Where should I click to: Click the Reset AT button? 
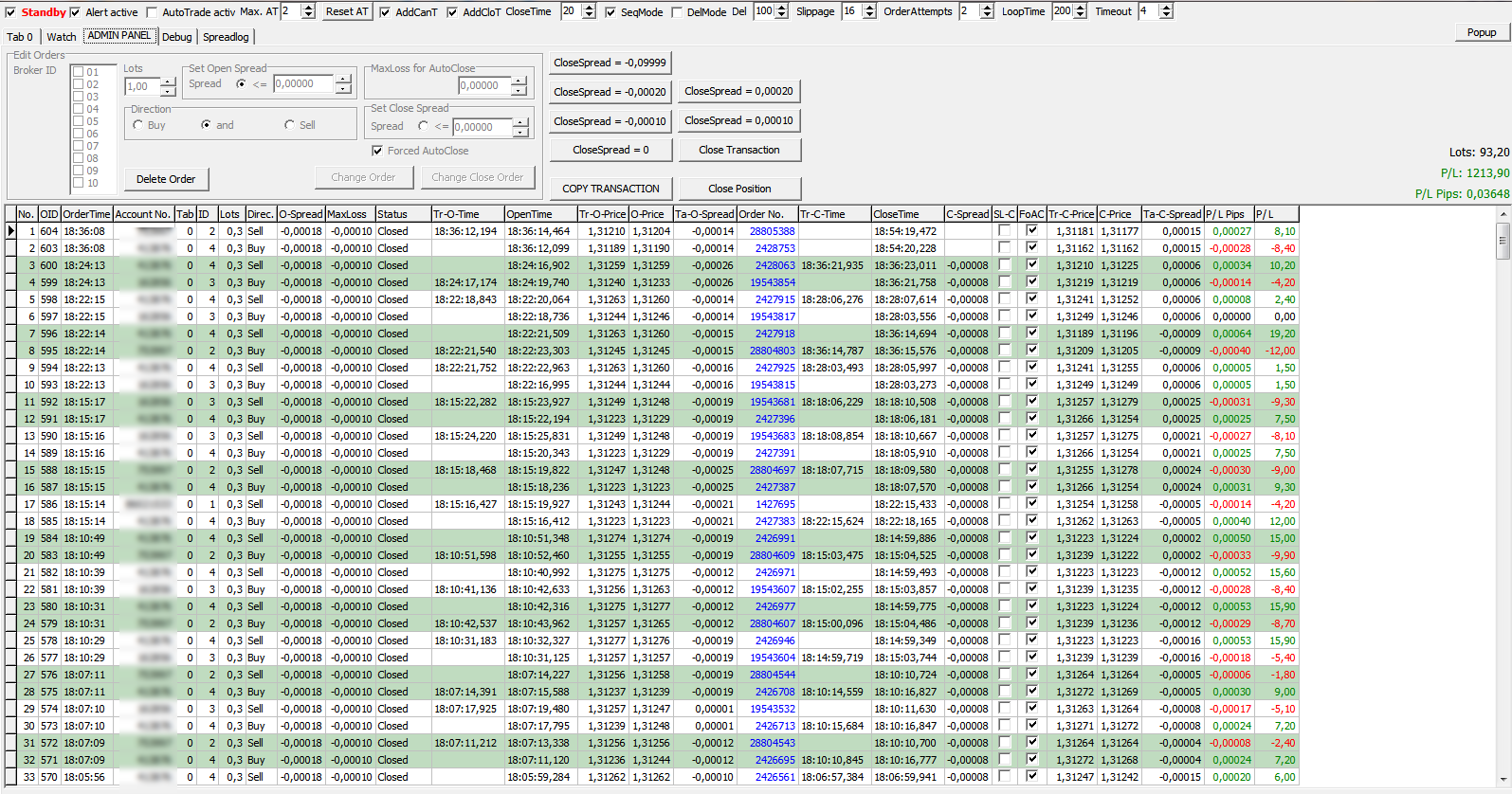[x=346, y=11]
